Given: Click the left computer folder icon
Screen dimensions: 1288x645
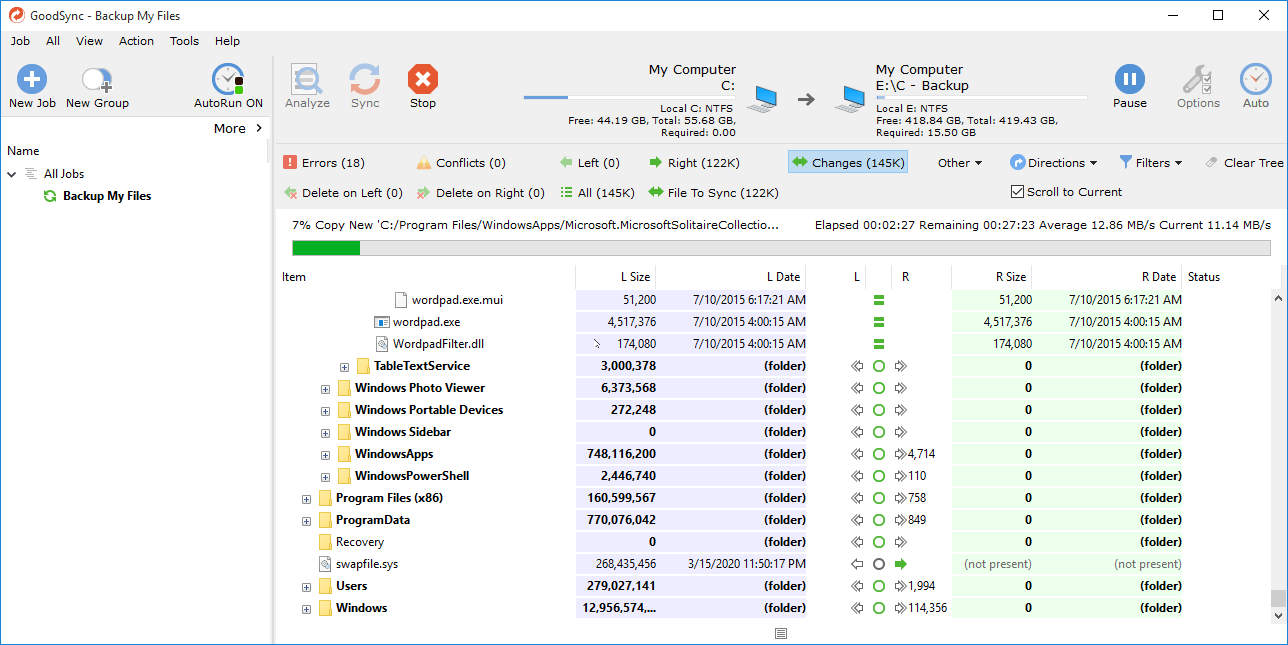Looking at the screenshot, I should point(763,98).
